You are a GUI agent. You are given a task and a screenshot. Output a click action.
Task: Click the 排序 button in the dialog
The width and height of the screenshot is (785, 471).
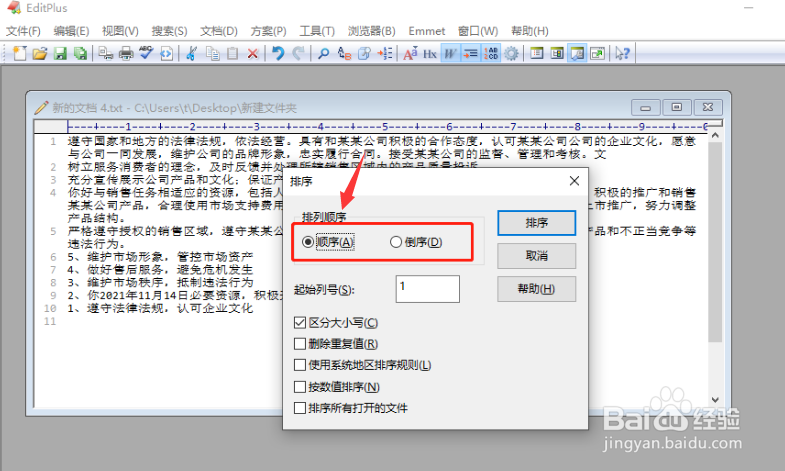click(537, 223)
